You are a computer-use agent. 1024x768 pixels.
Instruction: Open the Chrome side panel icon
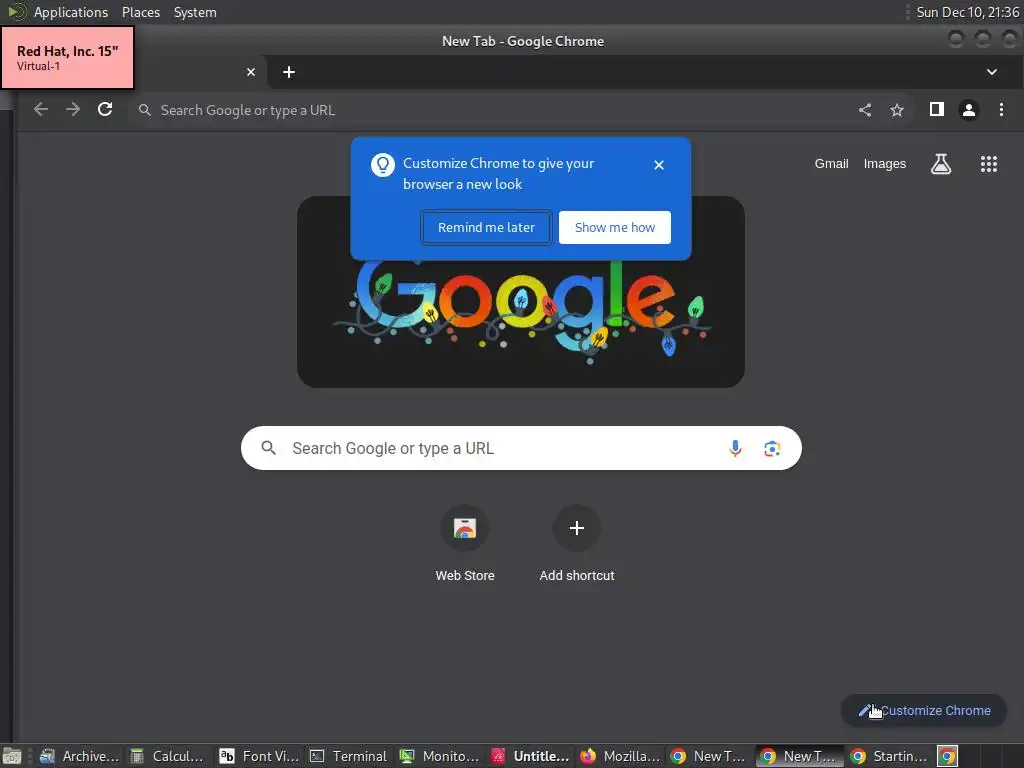936,109
